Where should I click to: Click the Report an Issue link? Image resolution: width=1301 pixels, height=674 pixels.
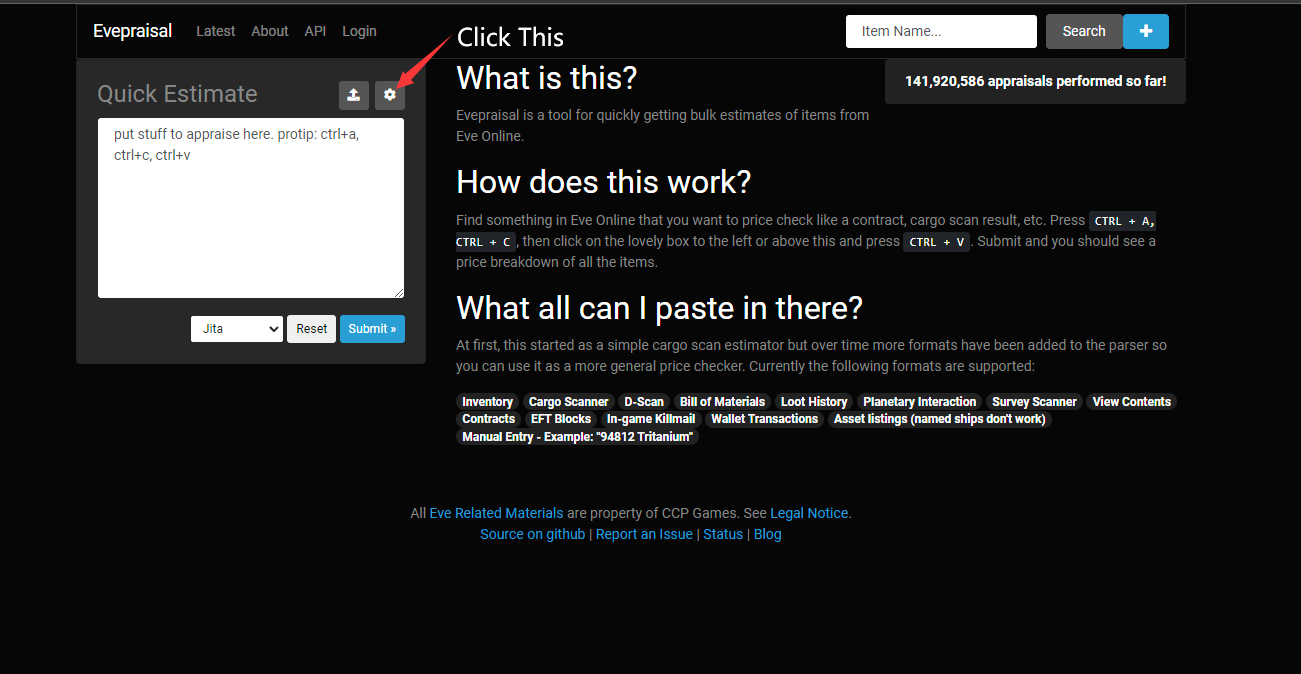[x=644, y=534]
